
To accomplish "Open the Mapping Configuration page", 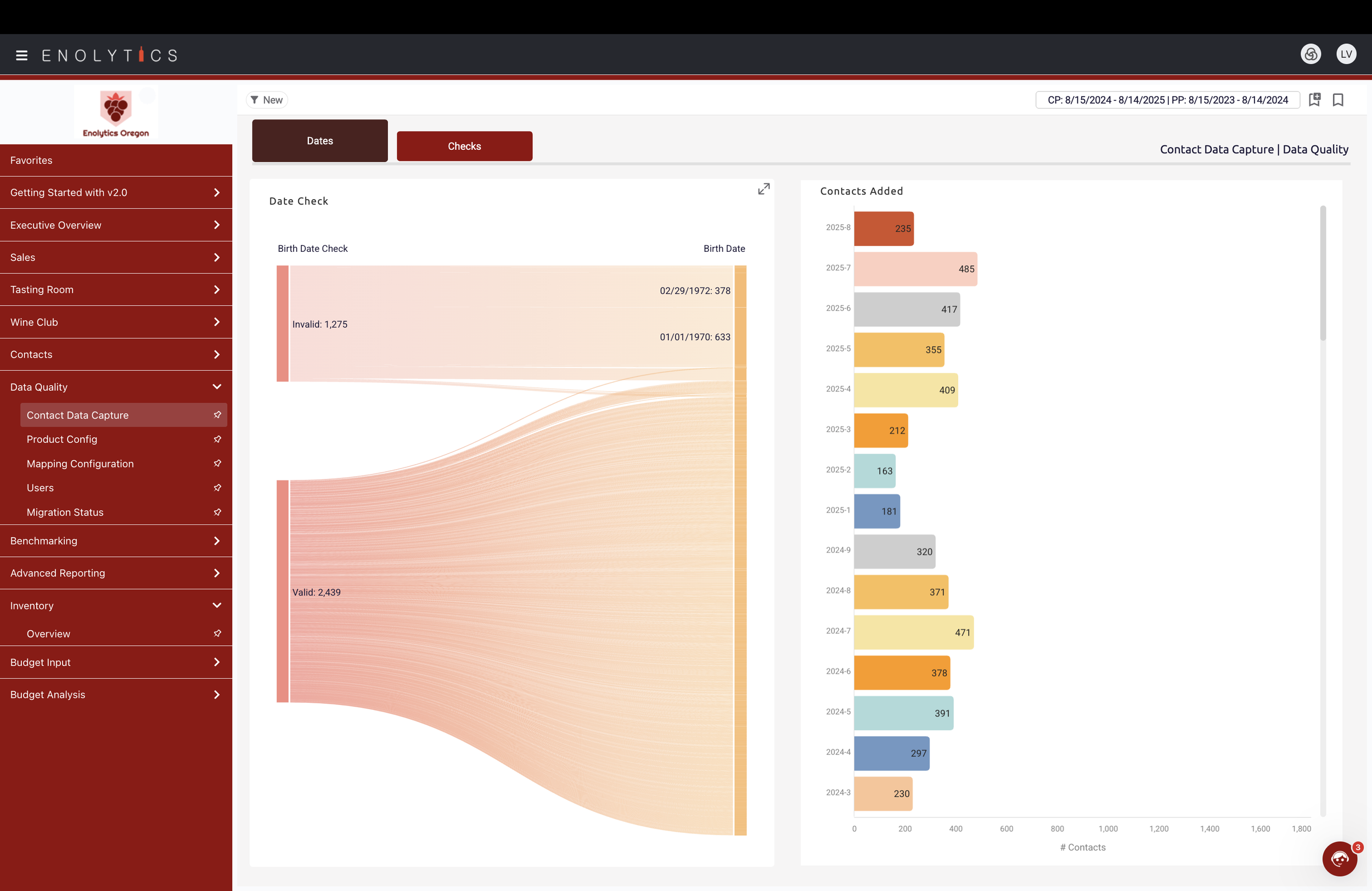I will coord(80,464).
